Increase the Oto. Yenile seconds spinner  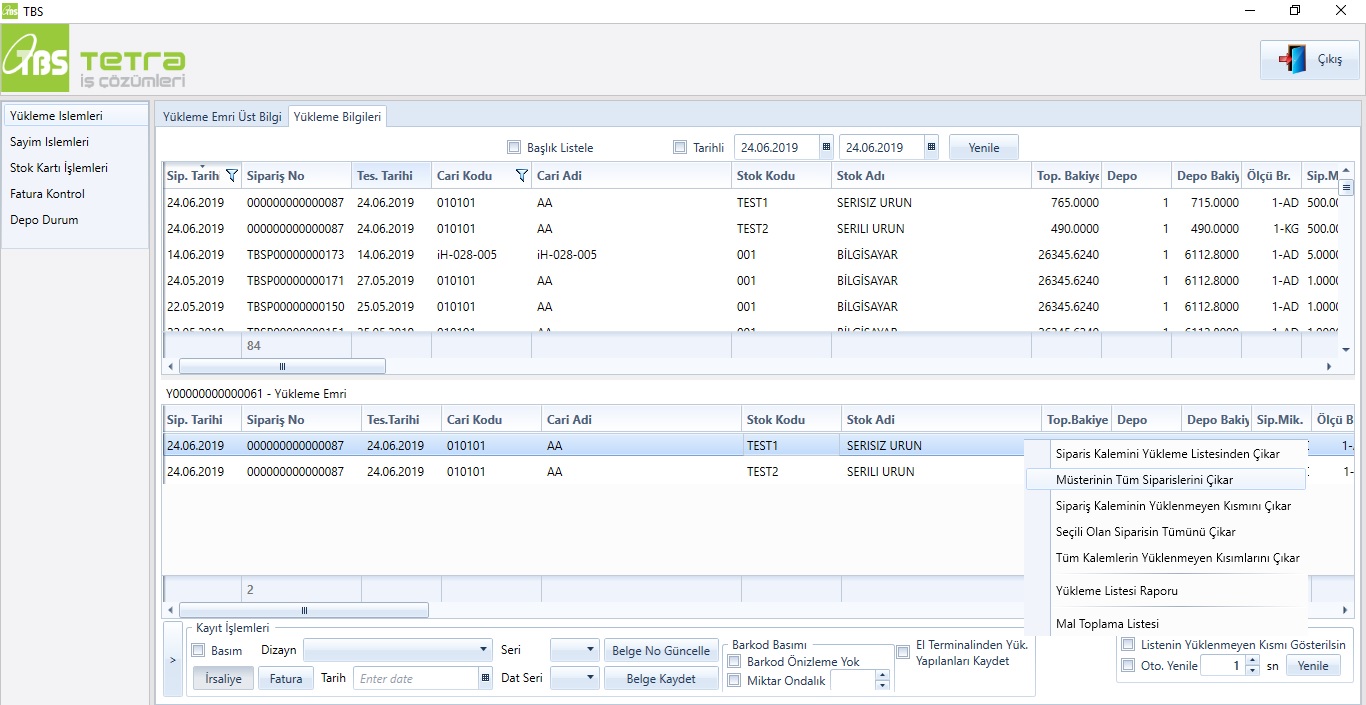tap(1253, 661)
